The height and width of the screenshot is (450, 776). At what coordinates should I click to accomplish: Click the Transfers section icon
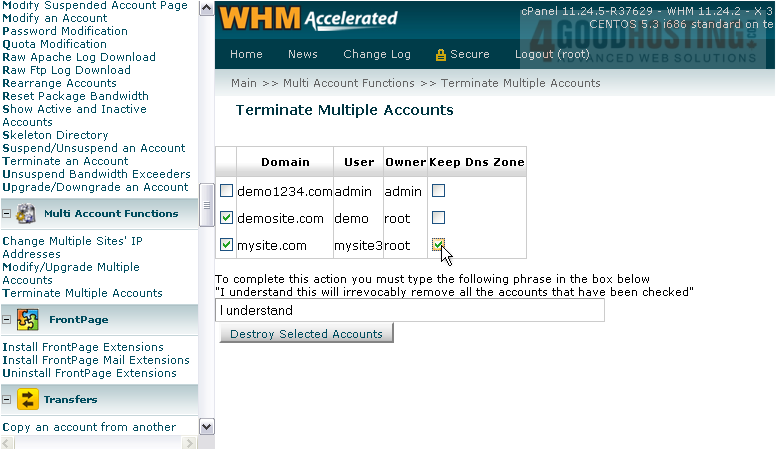click(x=27, y=400)
